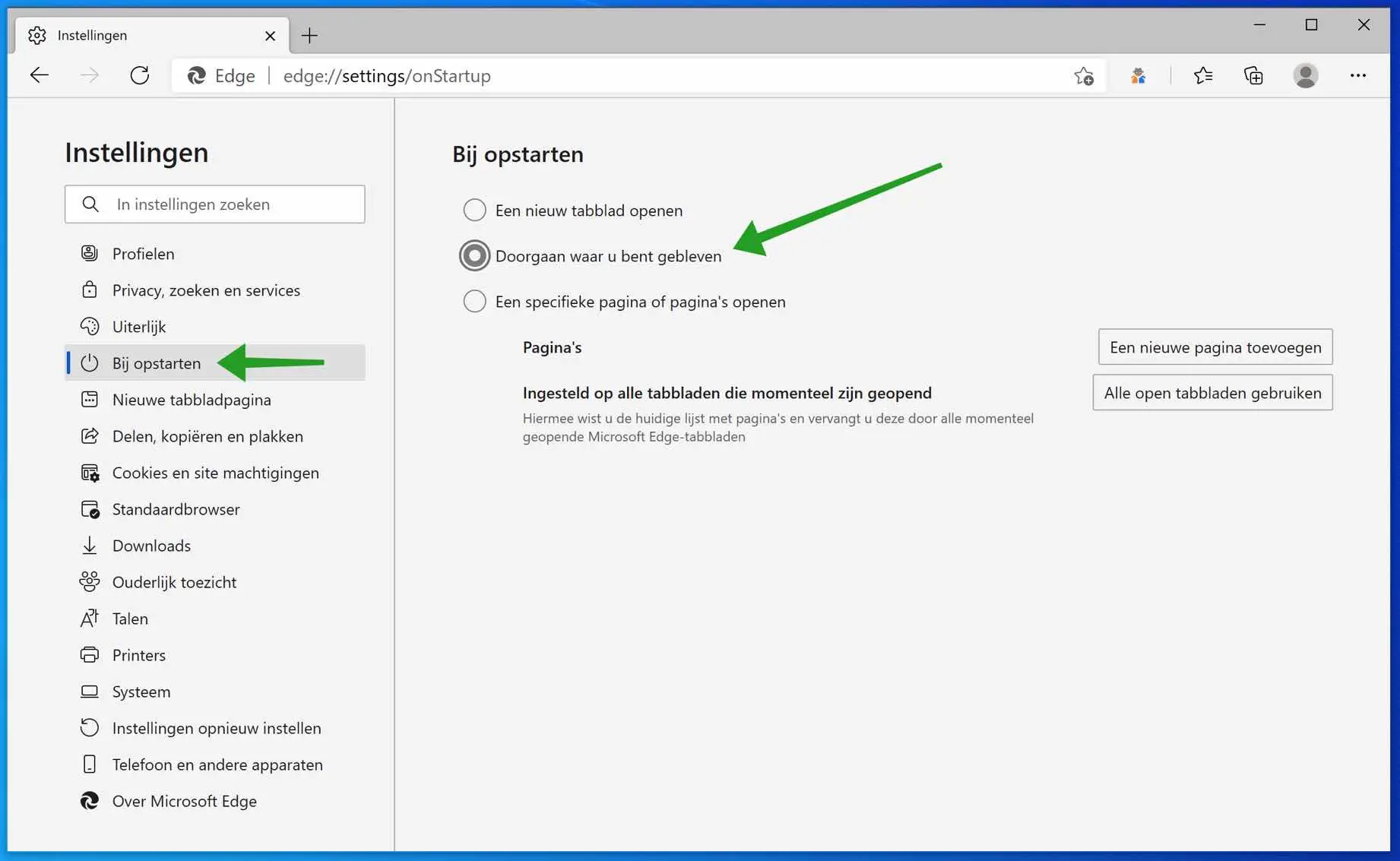Open Privacy, zoeken en services section
This screenshot has height=861, width=1400.
coord(215,290)
